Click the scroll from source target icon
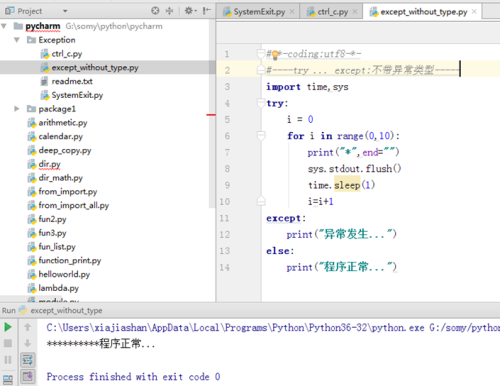Image resolution: width=500 pixels, height=386 pixels. 155,11
